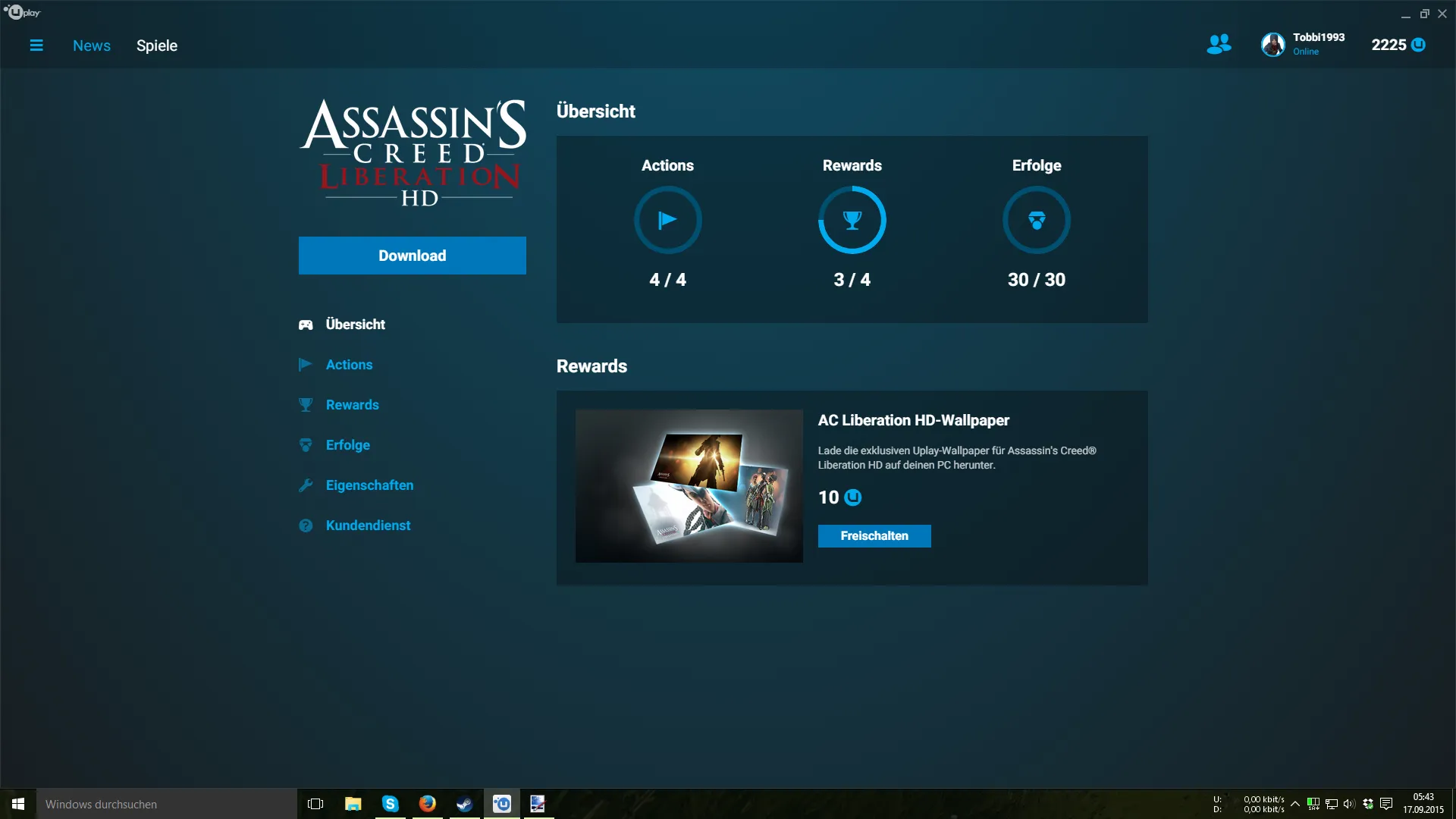Show hidden system tray icons
The image size is (1456, 819).
coord(1295,804)
